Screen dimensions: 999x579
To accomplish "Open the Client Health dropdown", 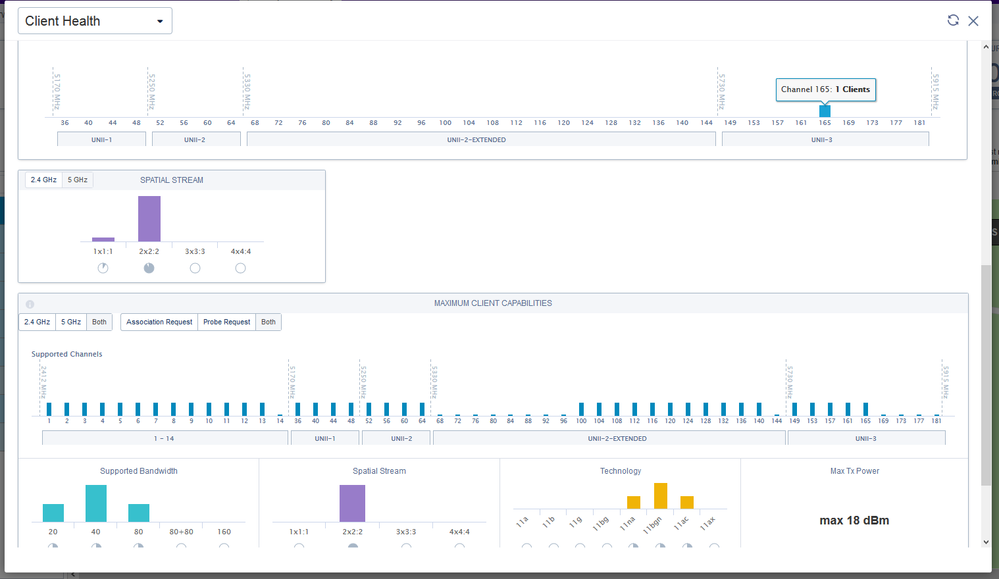I will tap(95, 21).
